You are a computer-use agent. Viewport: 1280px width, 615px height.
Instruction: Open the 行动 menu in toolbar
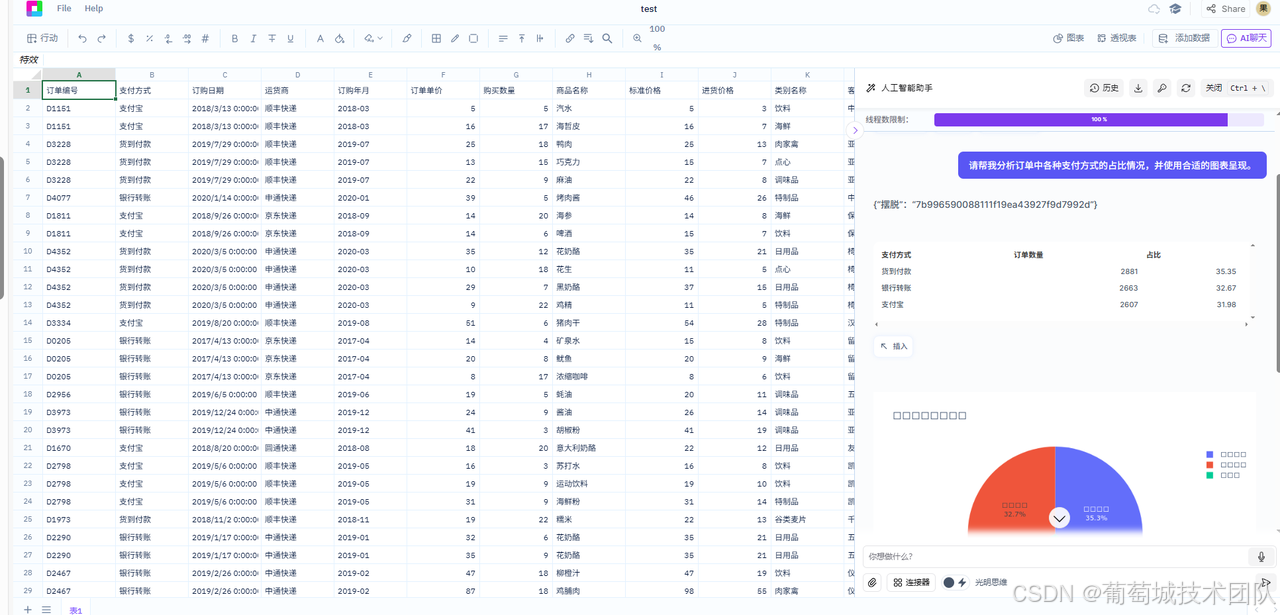coord(42,38)
